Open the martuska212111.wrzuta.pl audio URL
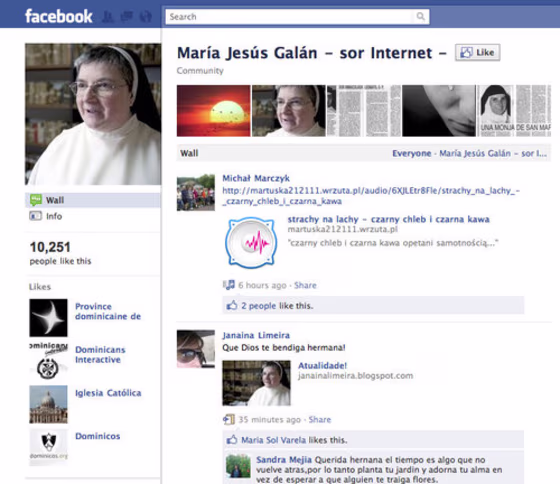 pos(371,196)
